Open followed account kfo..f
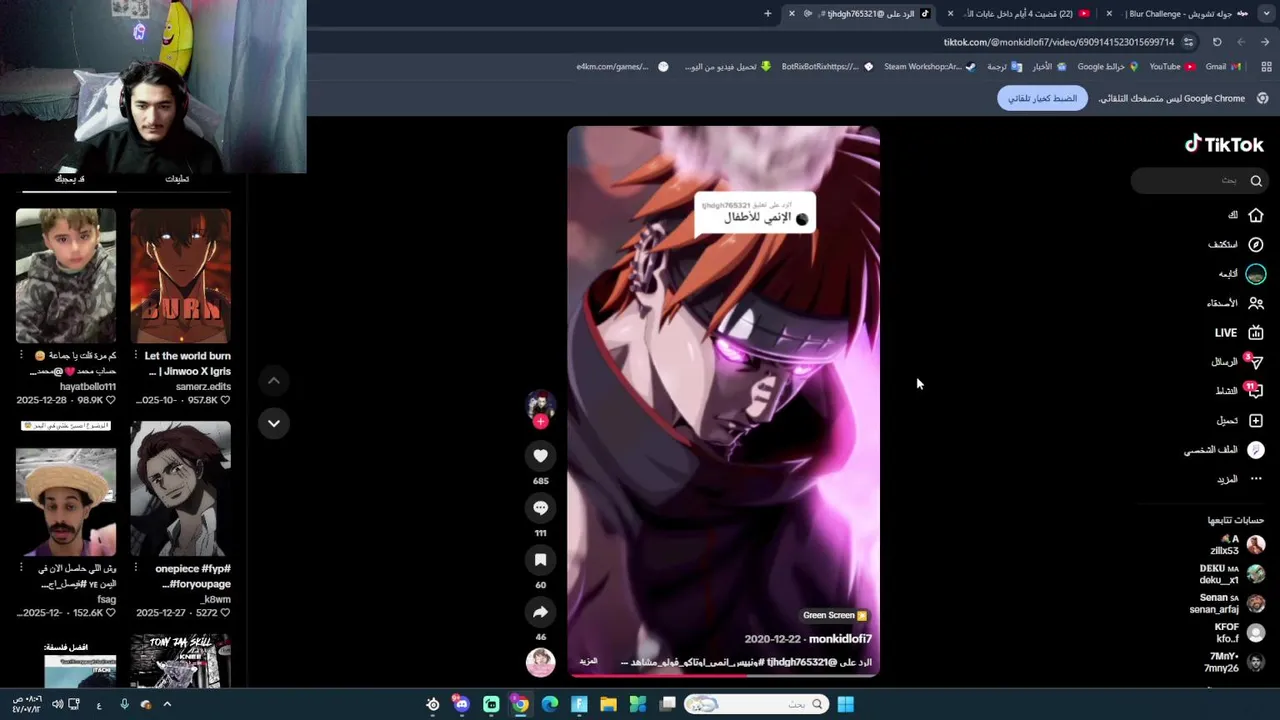 coord(1240,633)
